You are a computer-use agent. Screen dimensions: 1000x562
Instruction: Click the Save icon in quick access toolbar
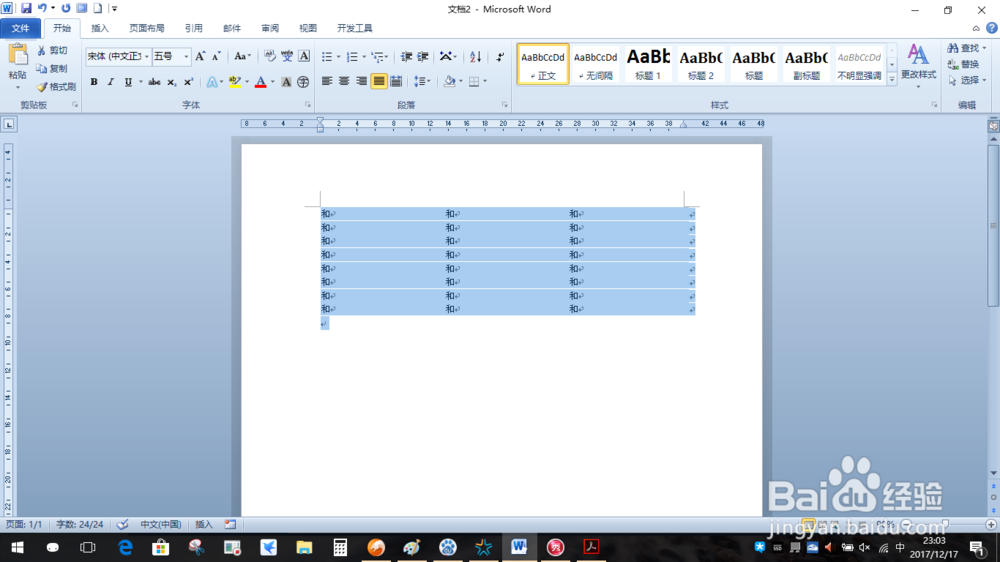26,8
